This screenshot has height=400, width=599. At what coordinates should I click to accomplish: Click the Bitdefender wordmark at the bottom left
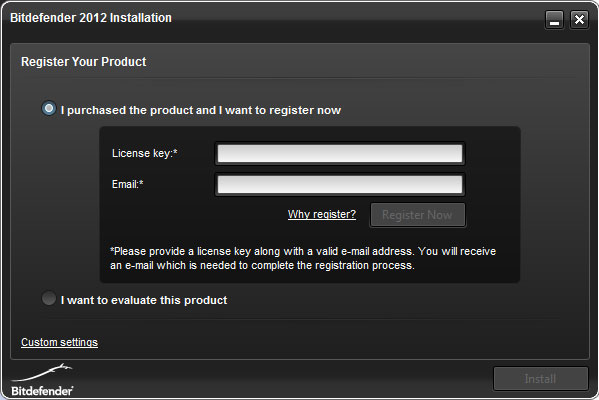42,391
